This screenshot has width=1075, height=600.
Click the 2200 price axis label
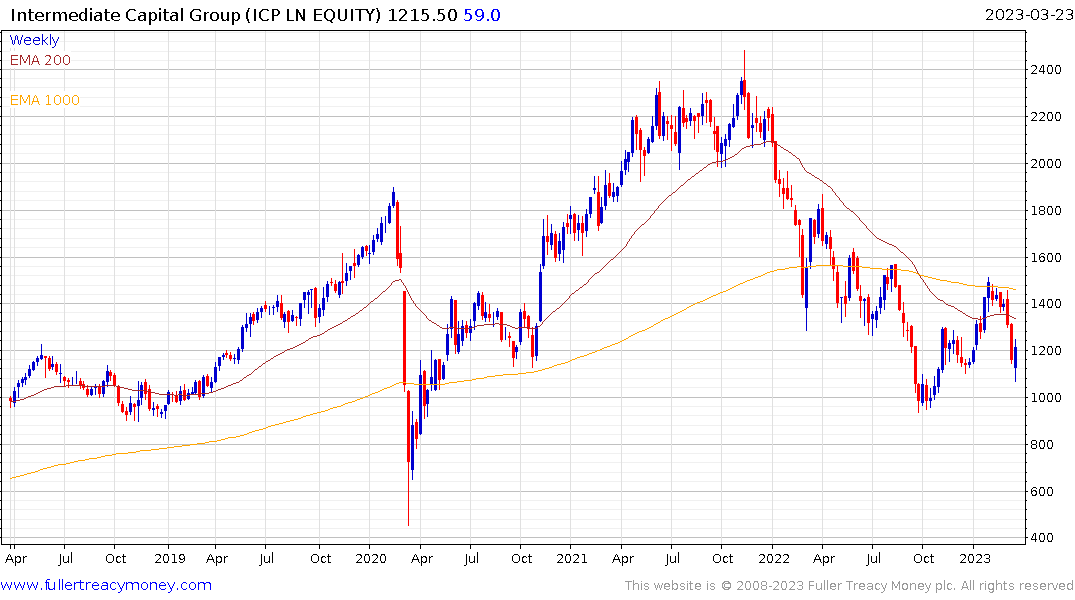[x=1046, y=117]
